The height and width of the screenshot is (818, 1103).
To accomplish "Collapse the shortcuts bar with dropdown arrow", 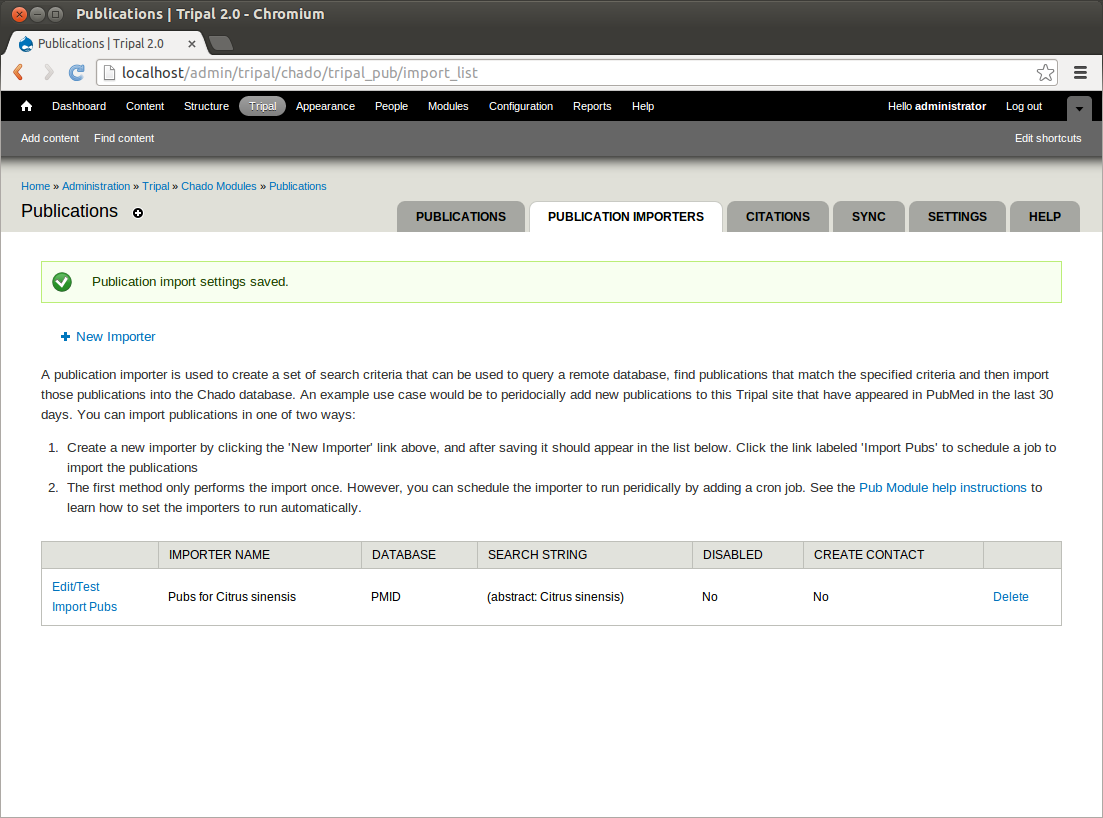I will 1079,108.
